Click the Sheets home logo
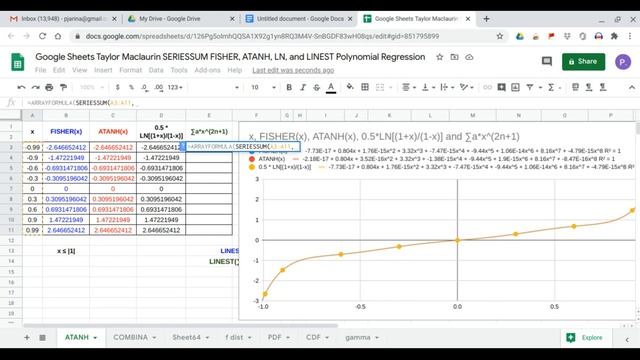This screenshot has width=640, height=360. pos(17,62)
